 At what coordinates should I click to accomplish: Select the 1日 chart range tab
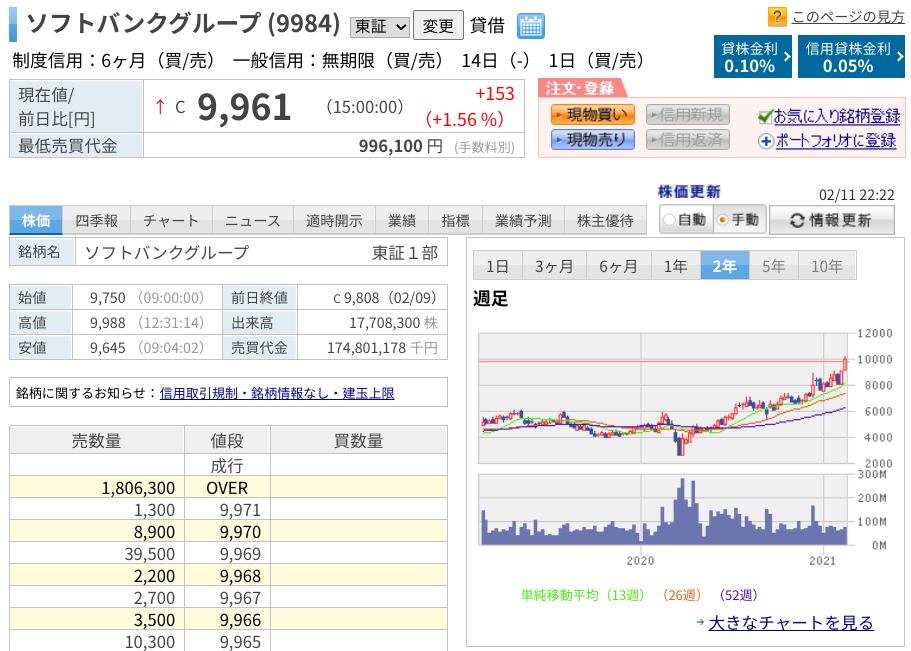[498, 266]
